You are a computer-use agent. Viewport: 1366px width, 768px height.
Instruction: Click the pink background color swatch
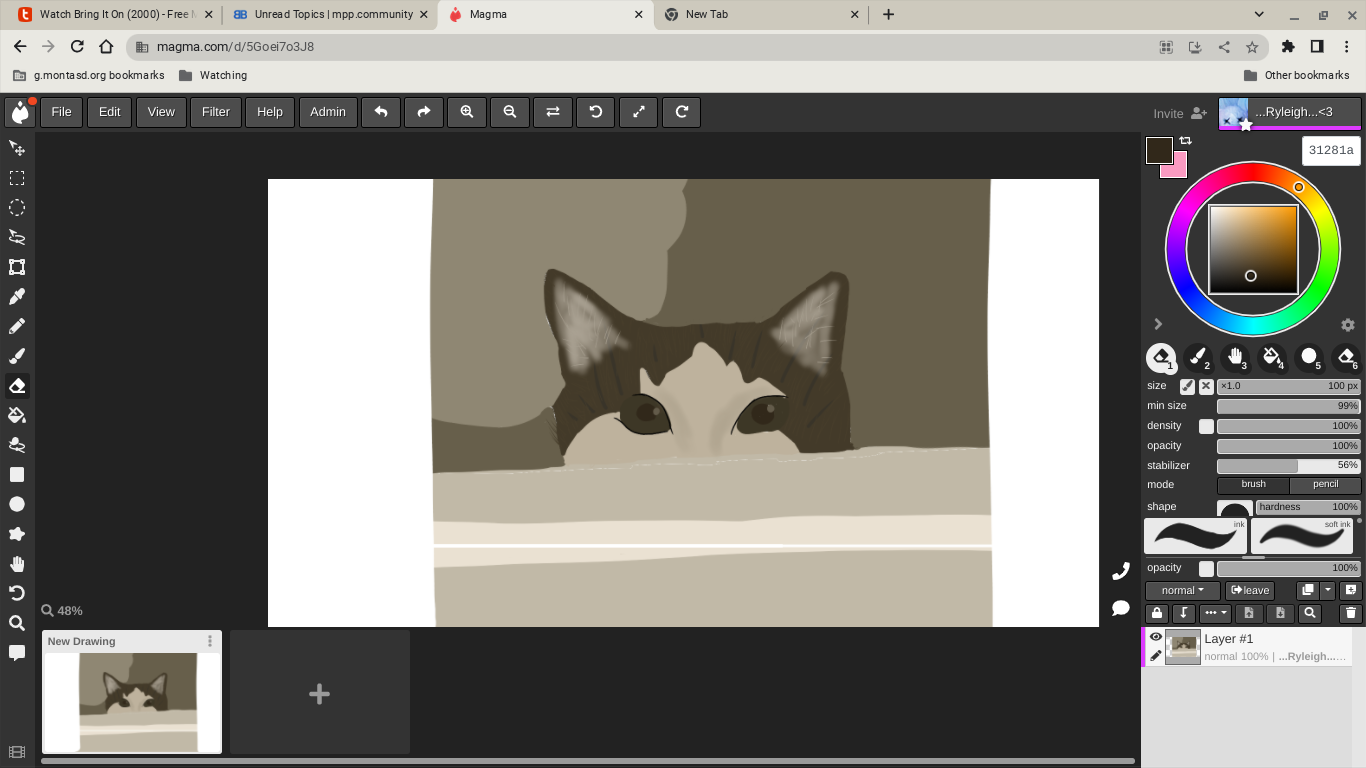1178,169
